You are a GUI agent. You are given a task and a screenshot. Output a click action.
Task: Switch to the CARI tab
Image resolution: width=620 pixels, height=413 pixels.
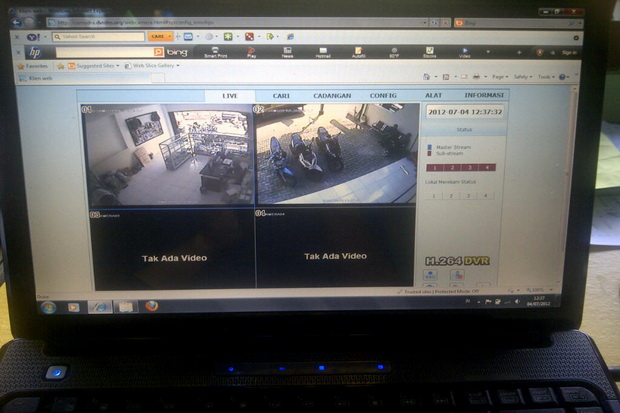(x=281, y=96)
